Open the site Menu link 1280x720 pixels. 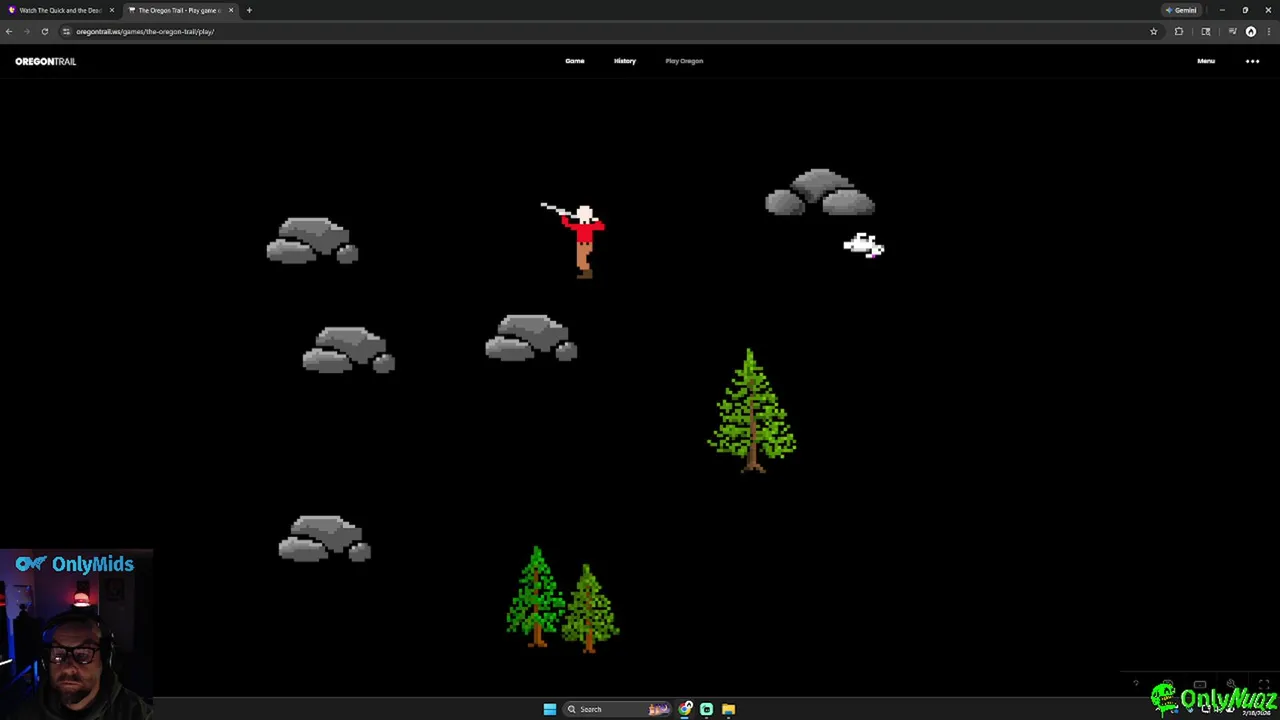coord(1206,61)
